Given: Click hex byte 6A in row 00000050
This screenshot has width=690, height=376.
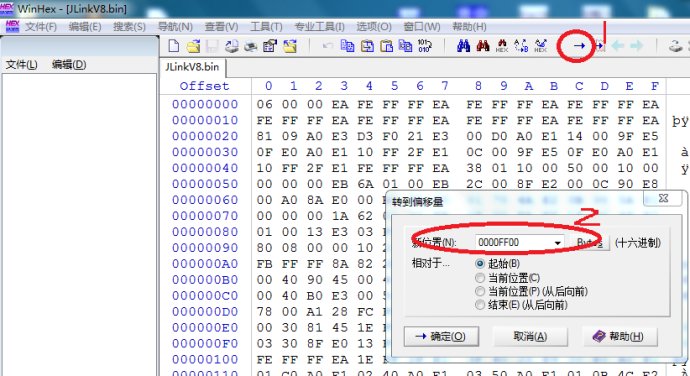Looking at the screenshot, I should tap(365, 184).
